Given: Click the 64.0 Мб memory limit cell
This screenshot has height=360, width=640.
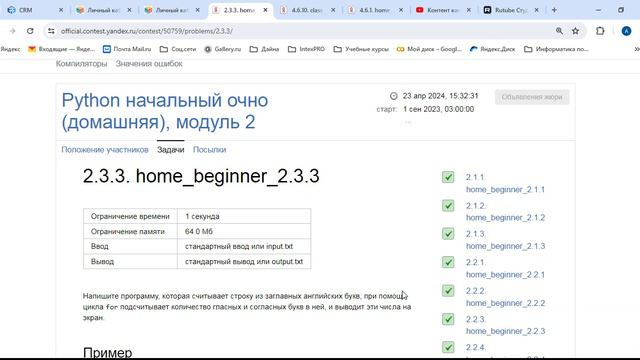Looking at the screenshot, I should tap(244, 231).
